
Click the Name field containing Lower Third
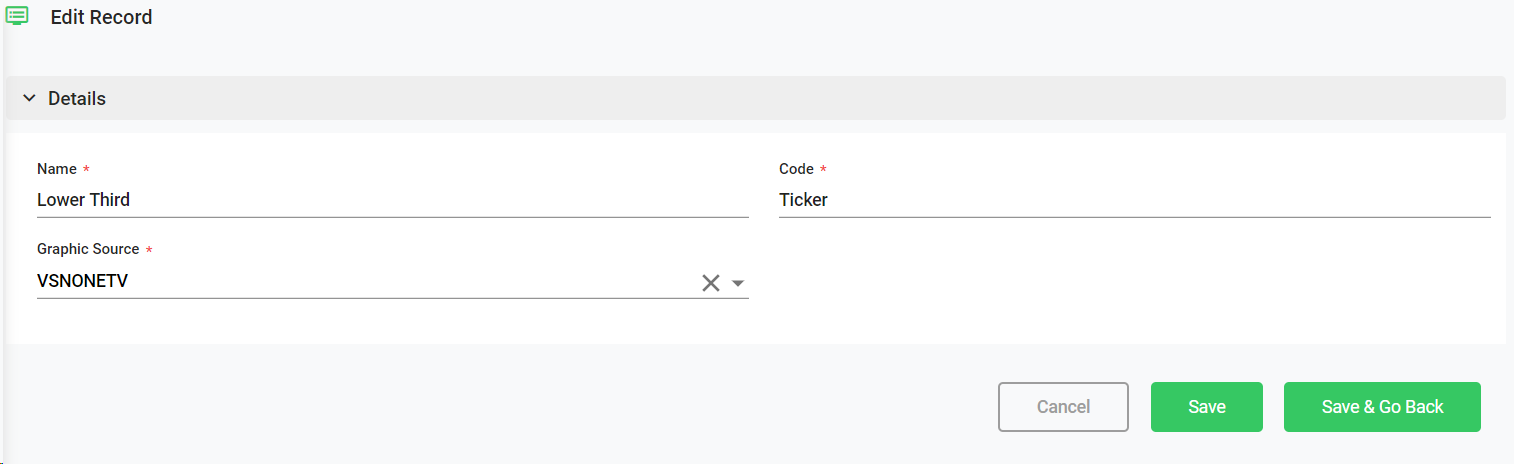pos(392,200)
